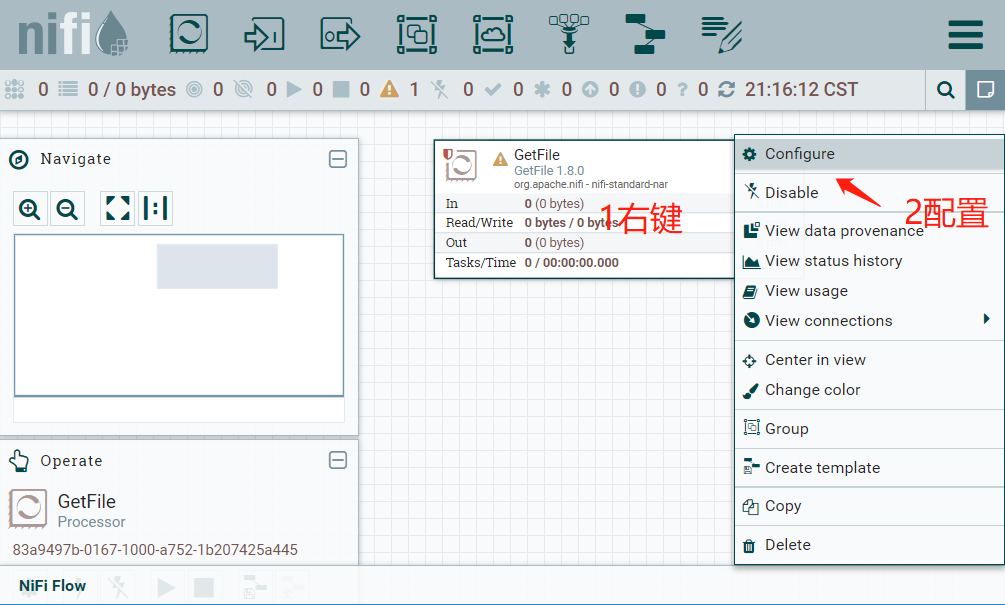
Task: Click the GetFile icon in Operate panel
Action: coord(28,509)
